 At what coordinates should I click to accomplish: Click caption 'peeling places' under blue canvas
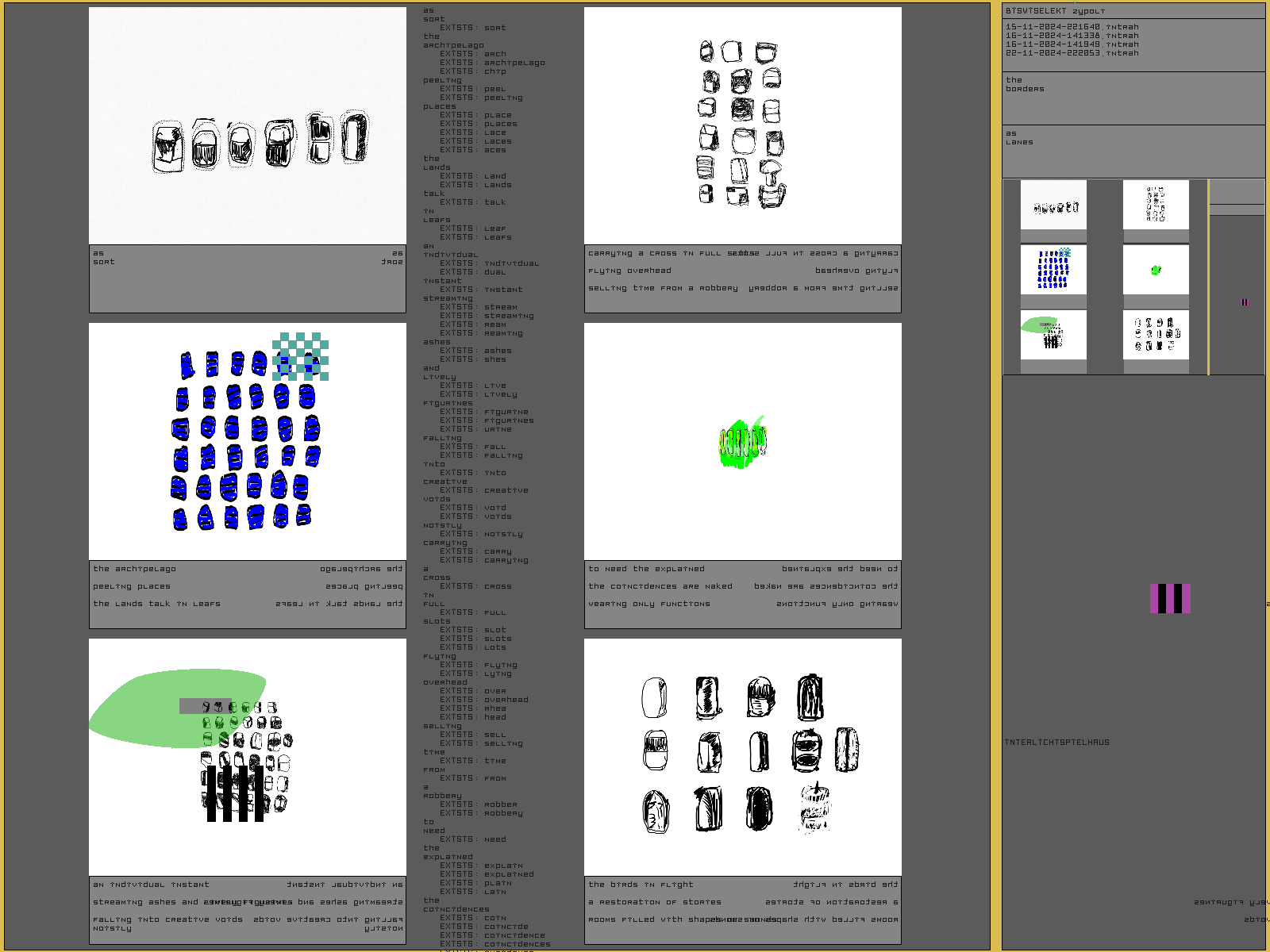tap(132, 586)
